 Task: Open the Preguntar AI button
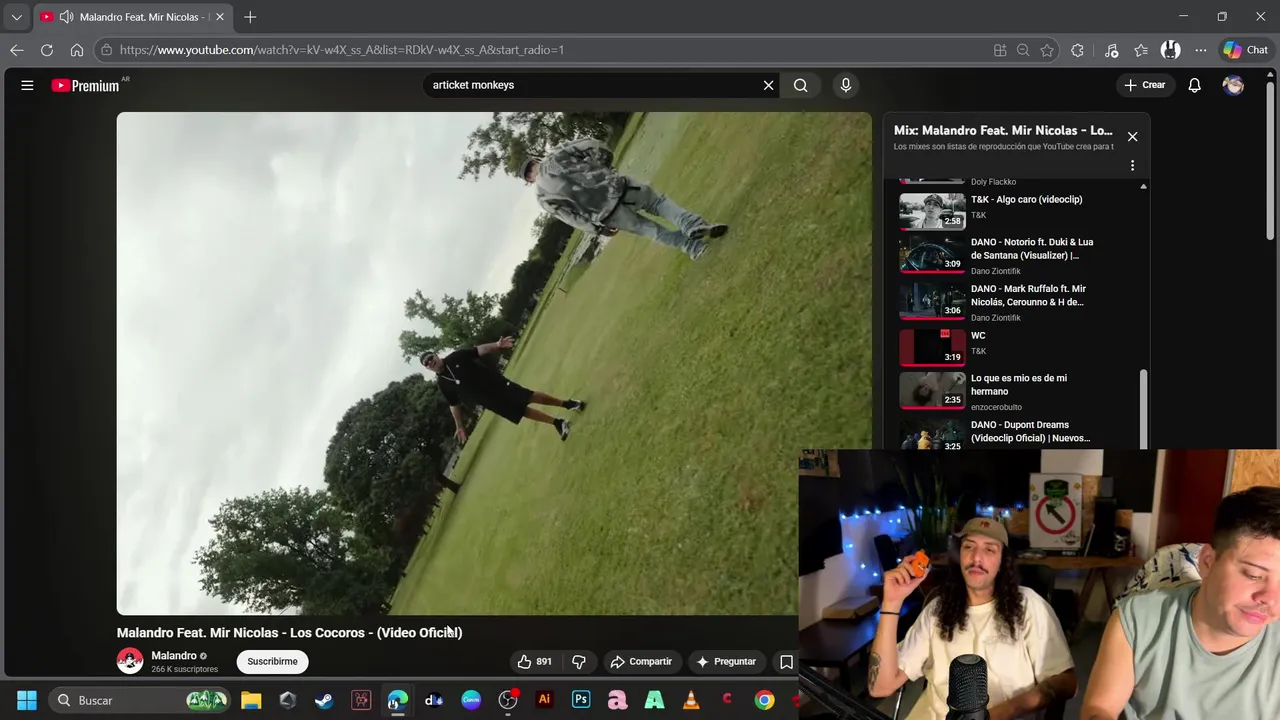[x=726, y=661]
